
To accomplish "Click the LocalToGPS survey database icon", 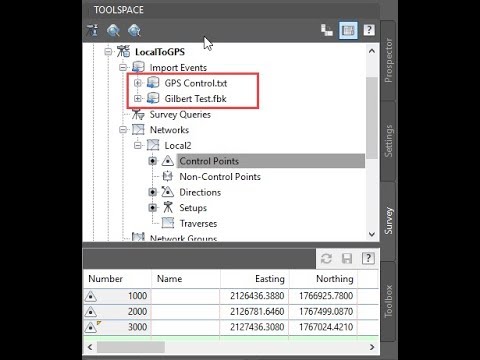I will (x=123, y=52).
